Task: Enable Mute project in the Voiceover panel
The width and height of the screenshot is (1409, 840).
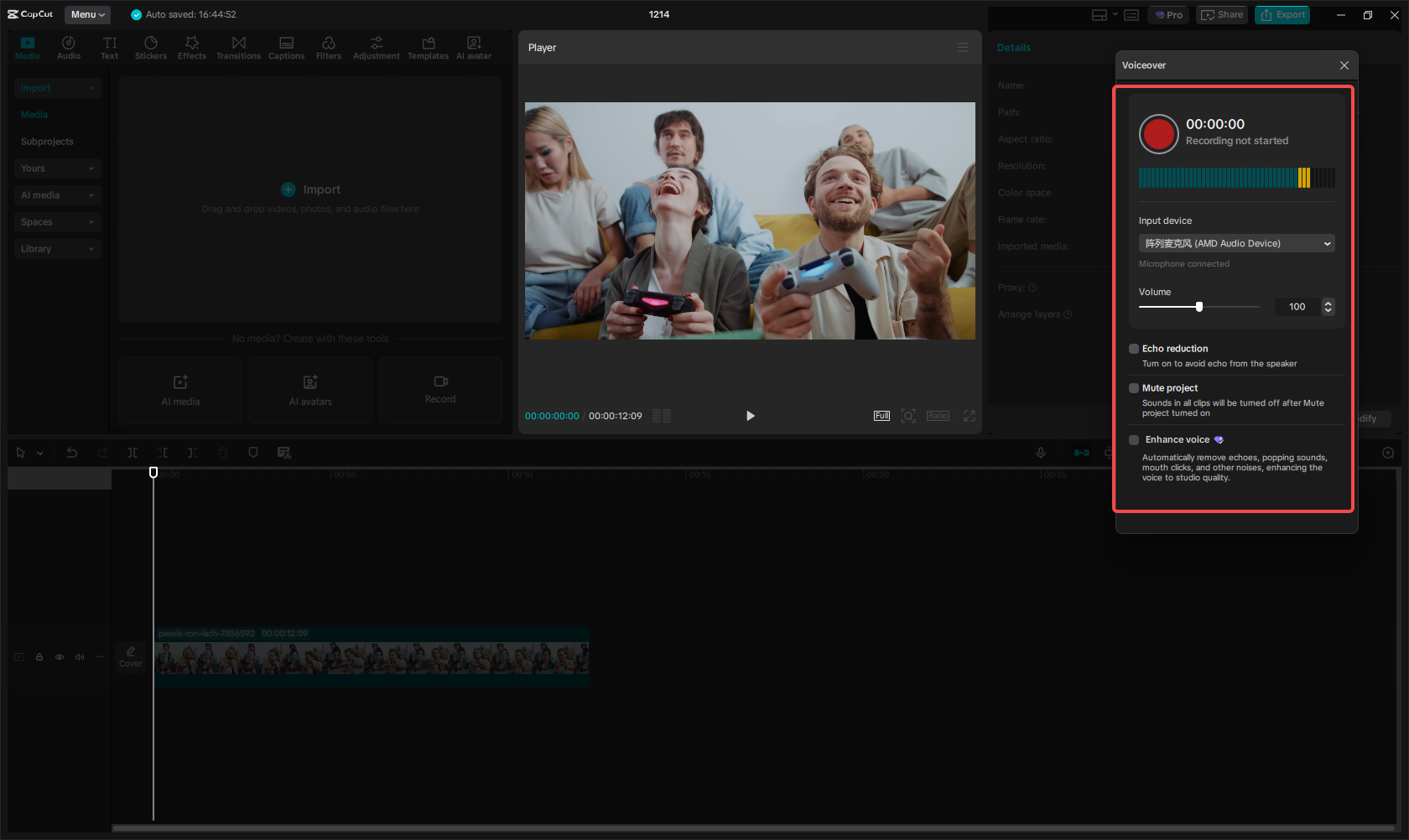Action: (x=1134, y=387)
